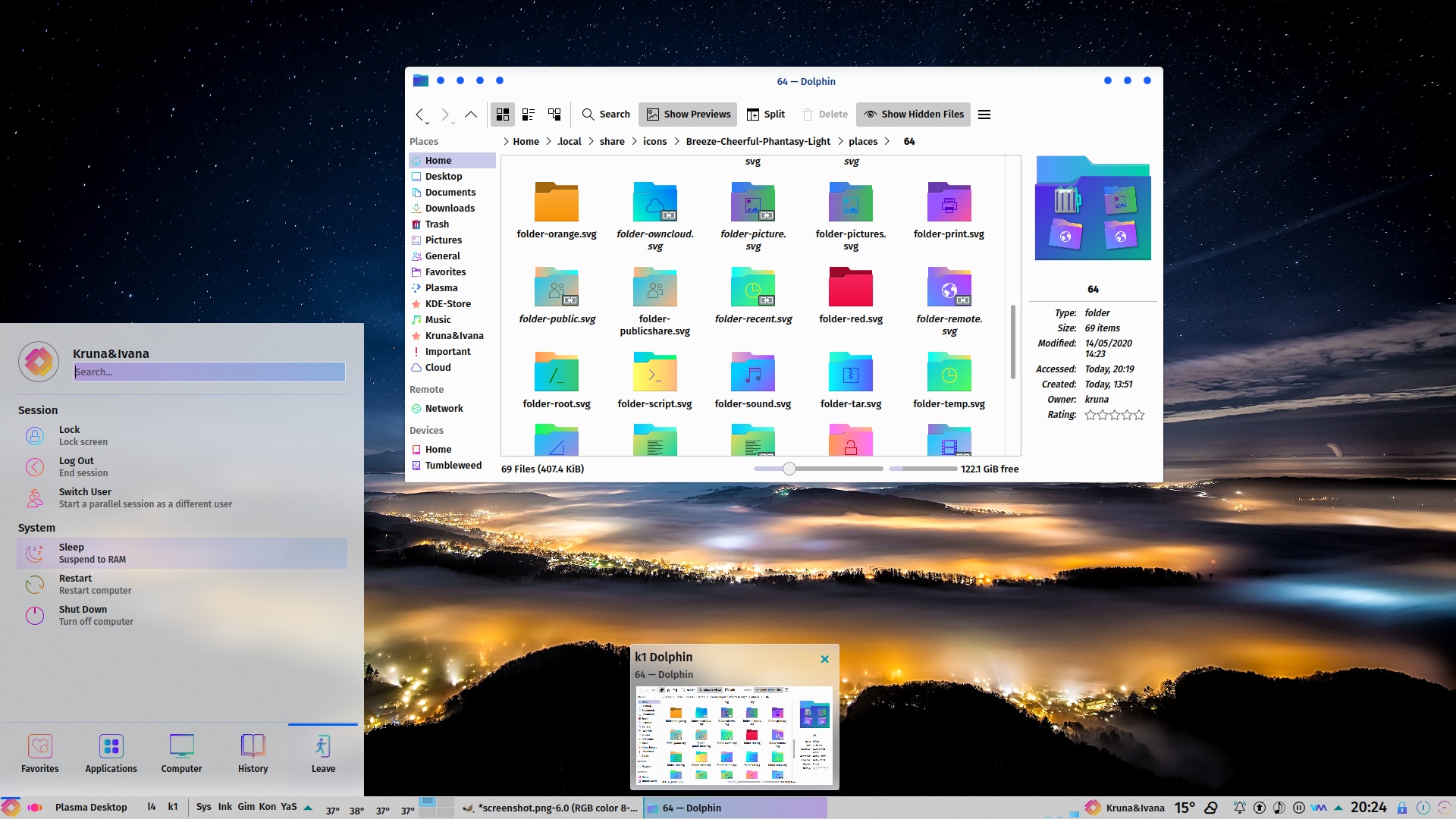Select the folder-red.svg icon
This screenshot has height=819, width=1456.
pyautogui.click(x=851, y=287)
